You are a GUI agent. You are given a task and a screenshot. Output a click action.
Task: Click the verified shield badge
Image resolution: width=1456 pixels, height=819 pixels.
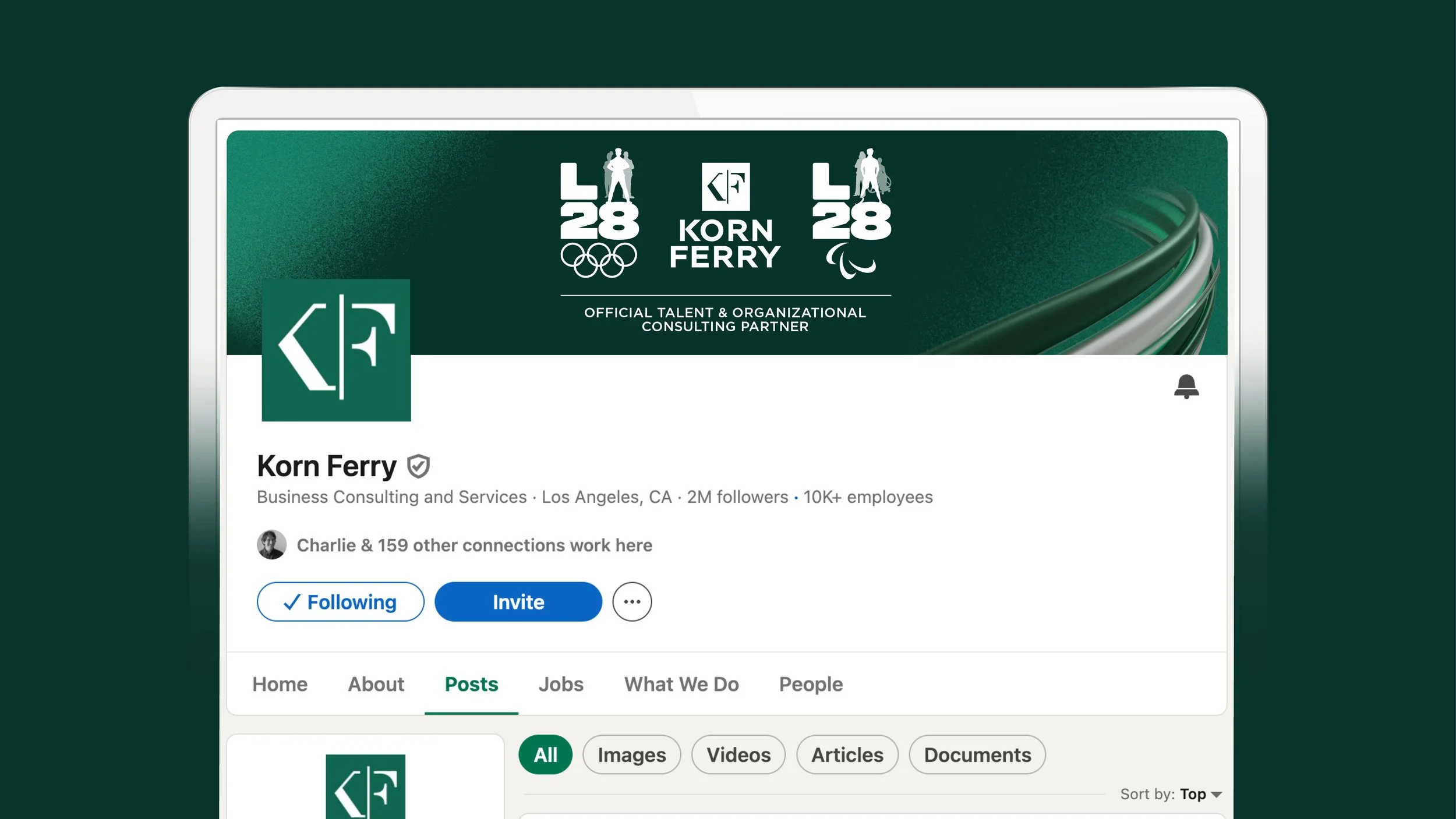(418, 466)
